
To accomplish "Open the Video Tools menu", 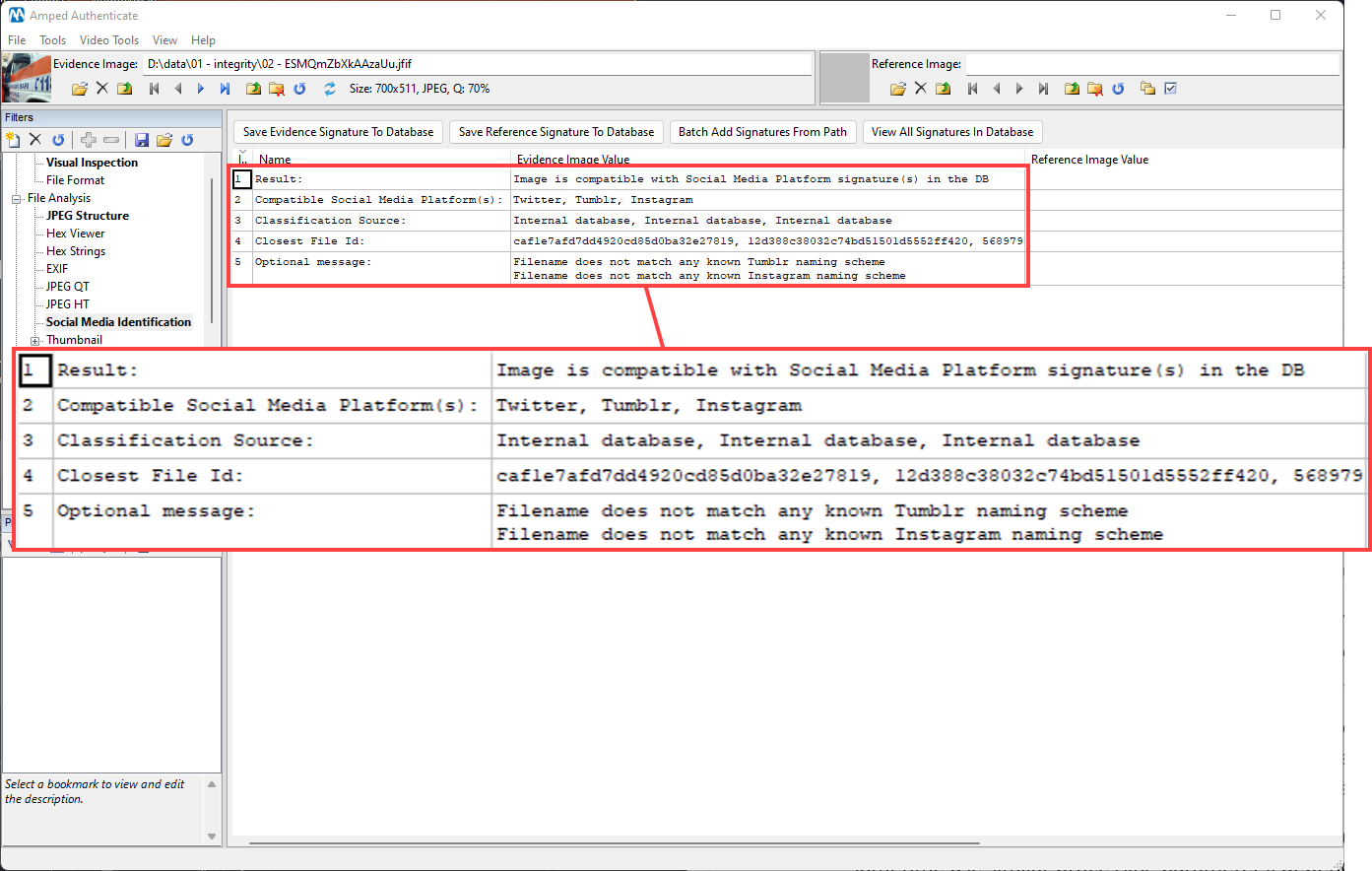I will (x=108, y=40).
